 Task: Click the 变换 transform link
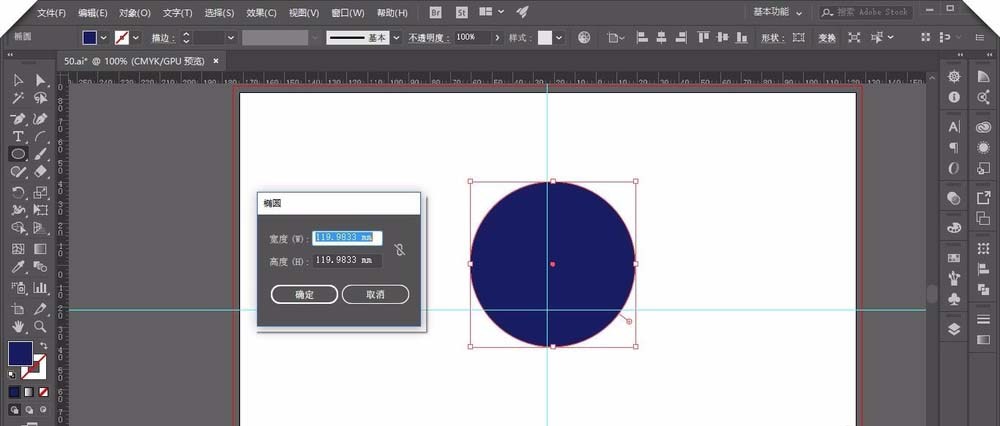(827, 38)
